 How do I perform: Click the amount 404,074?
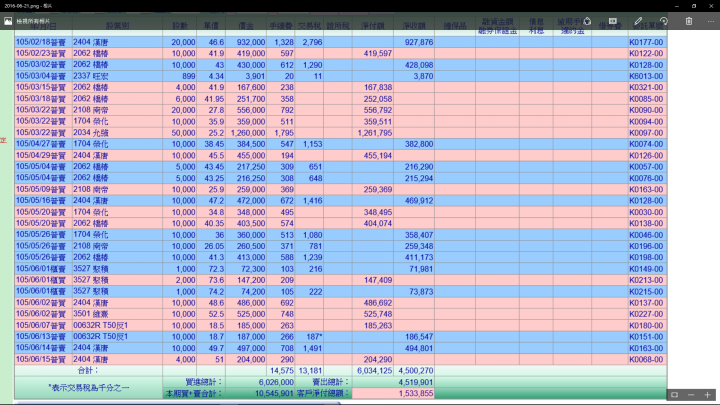click(377, 224)
